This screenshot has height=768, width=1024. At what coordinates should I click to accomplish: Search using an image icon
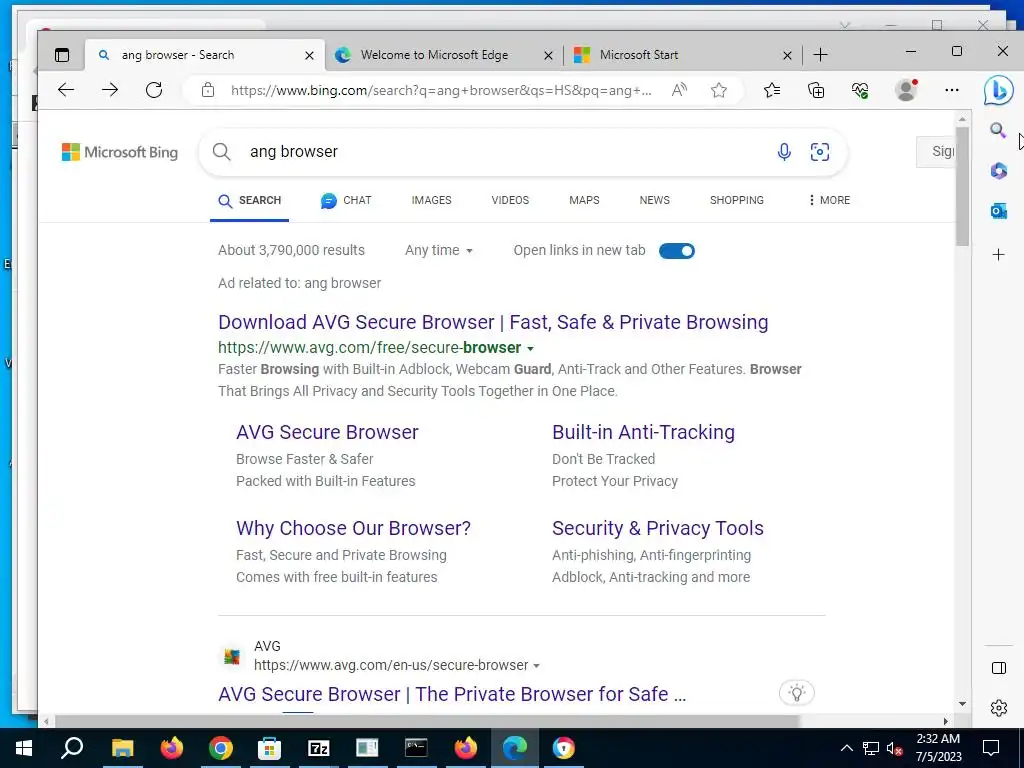820,152
